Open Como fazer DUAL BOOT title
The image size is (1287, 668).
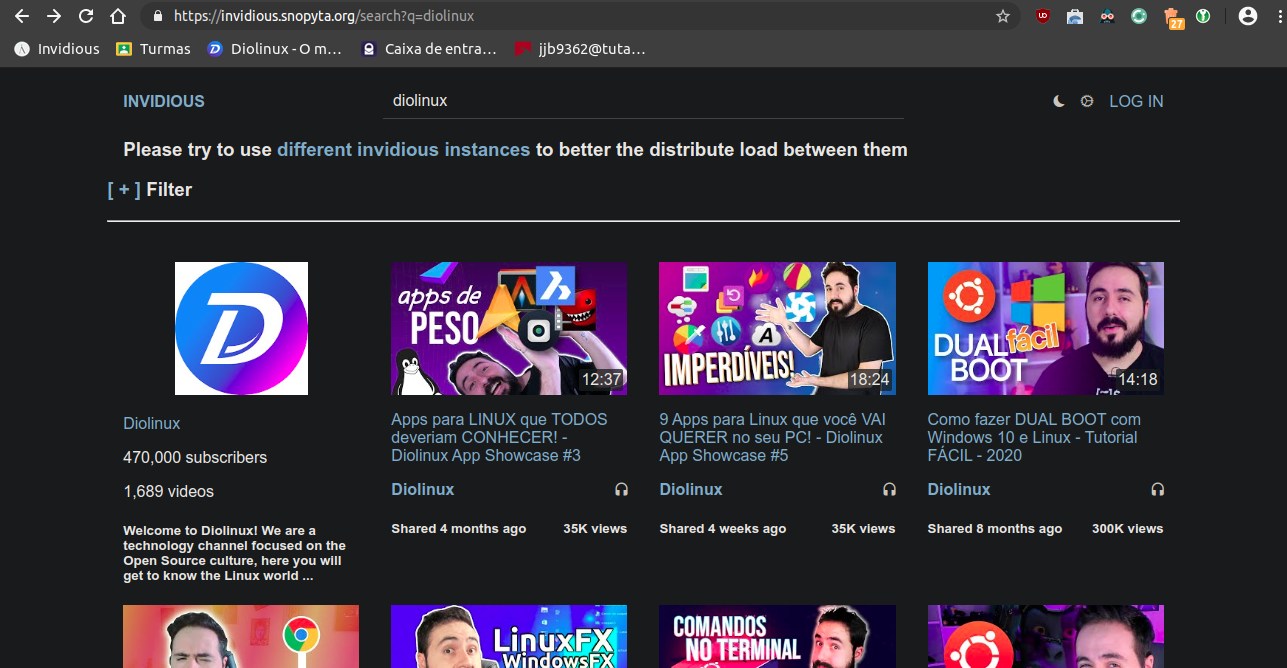click(x=1034, y=437)
